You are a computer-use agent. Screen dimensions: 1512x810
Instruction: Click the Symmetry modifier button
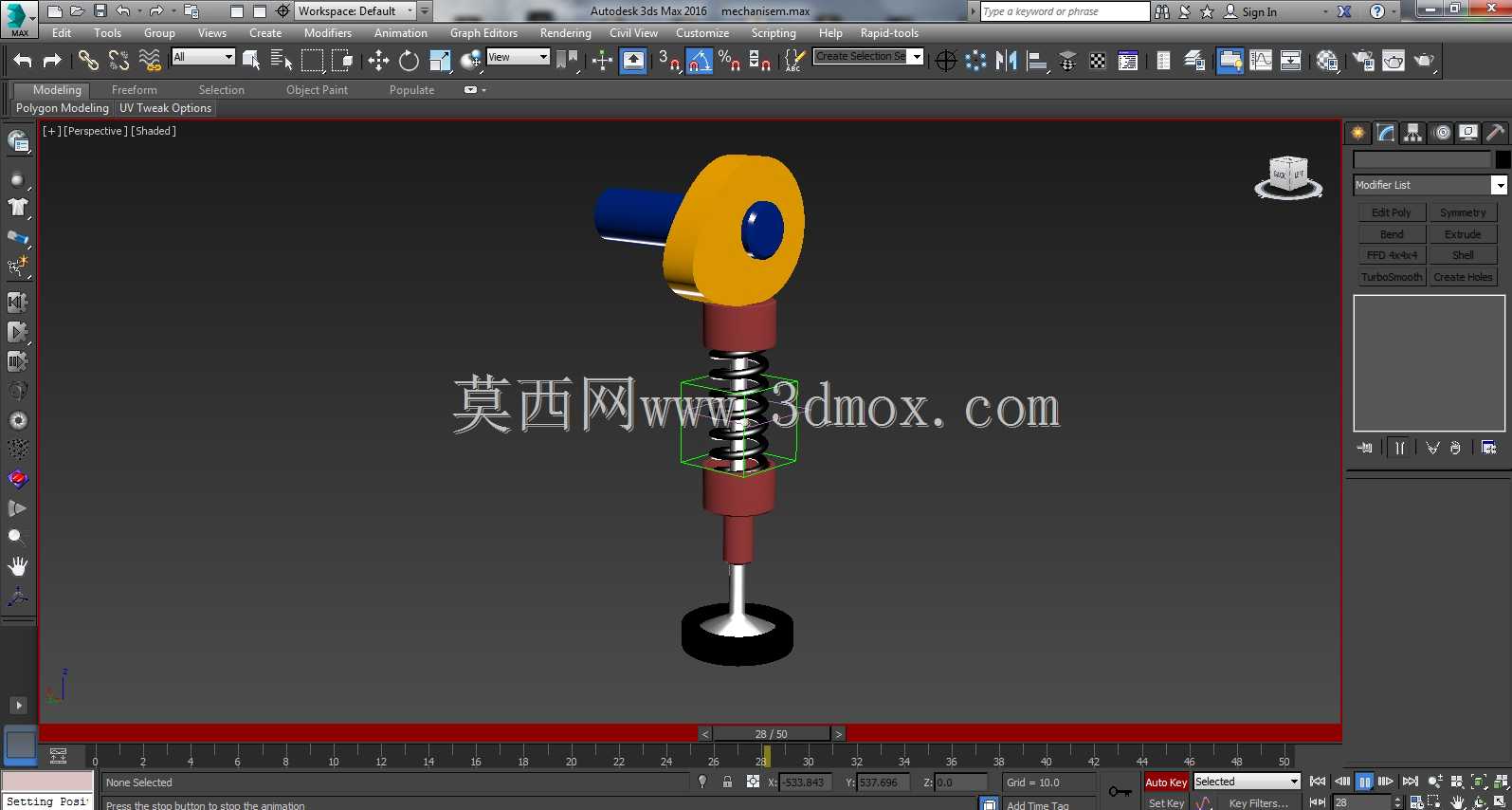coord(1463,212)
